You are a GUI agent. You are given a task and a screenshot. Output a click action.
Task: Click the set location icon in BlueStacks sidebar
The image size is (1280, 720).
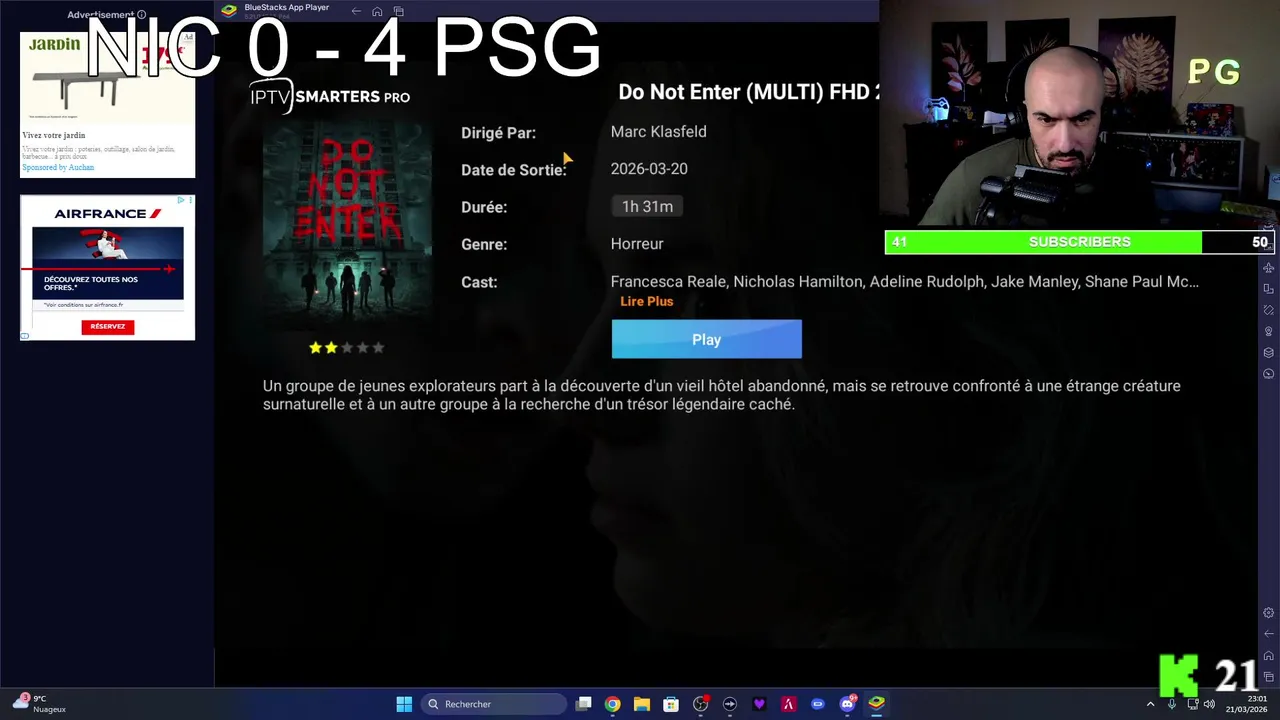[x=1269, y=331]
